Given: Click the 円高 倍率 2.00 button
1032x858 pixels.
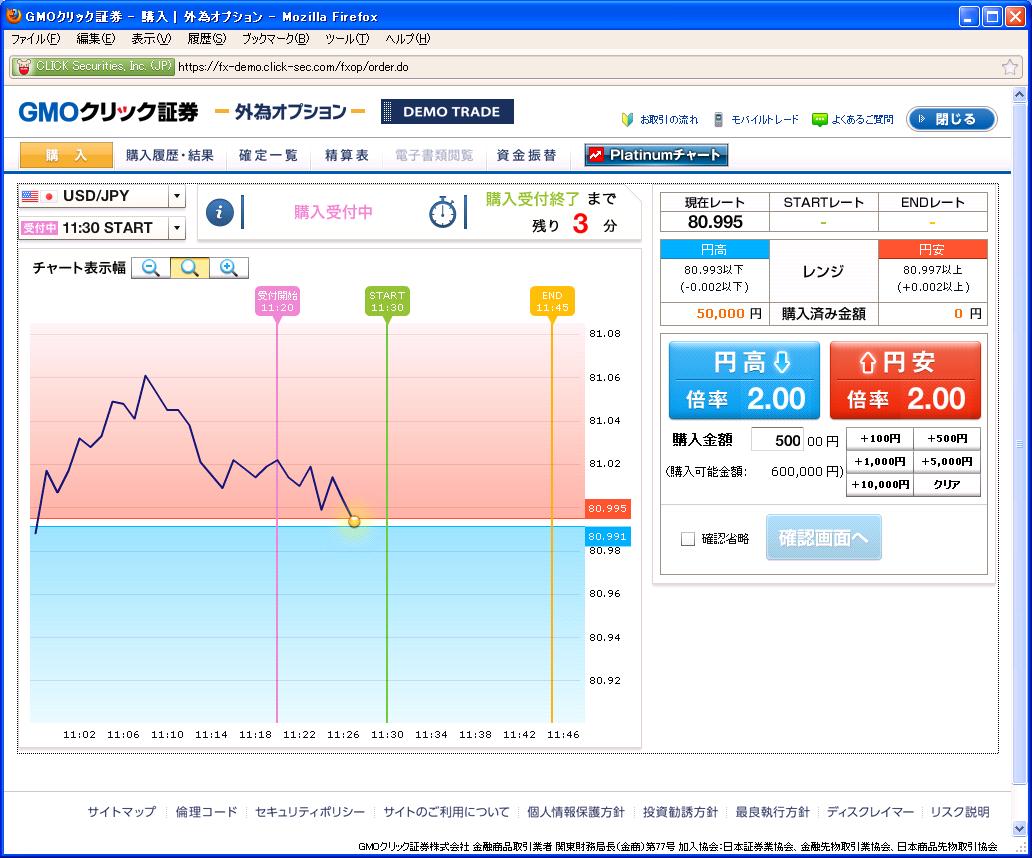Looking at the screenshot, I should click(x=744, y=380).
